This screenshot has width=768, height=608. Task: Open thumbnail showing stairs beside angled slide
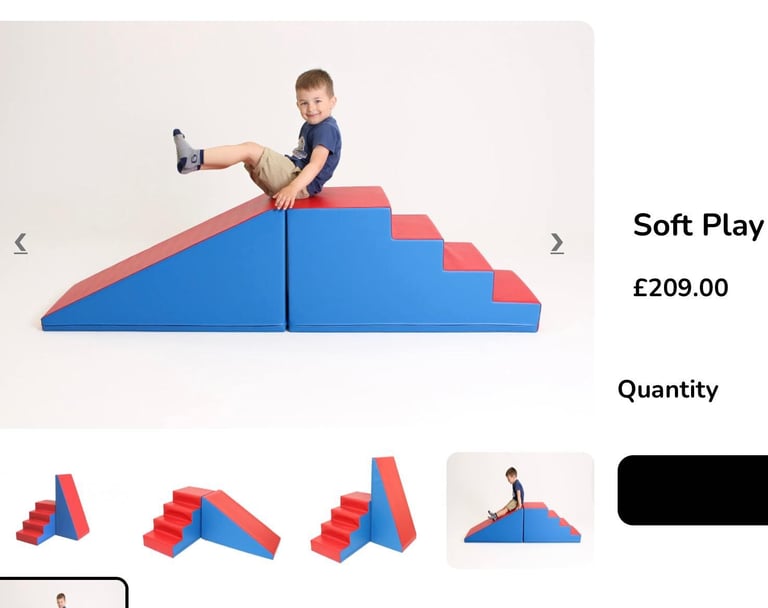pos(212,523)
